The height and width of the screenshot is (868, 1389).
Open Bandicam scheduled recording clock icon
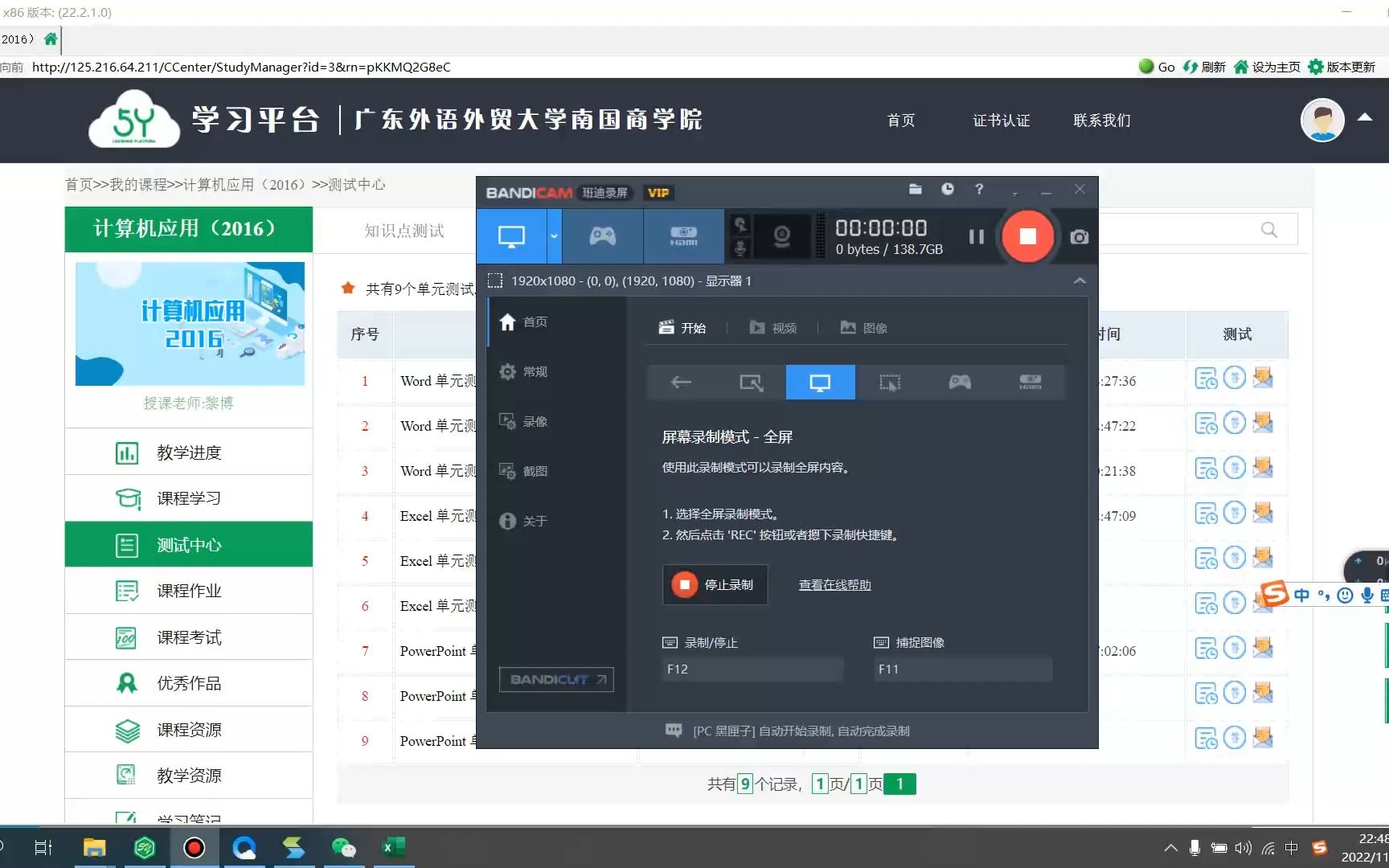click(x=948, y=189)
